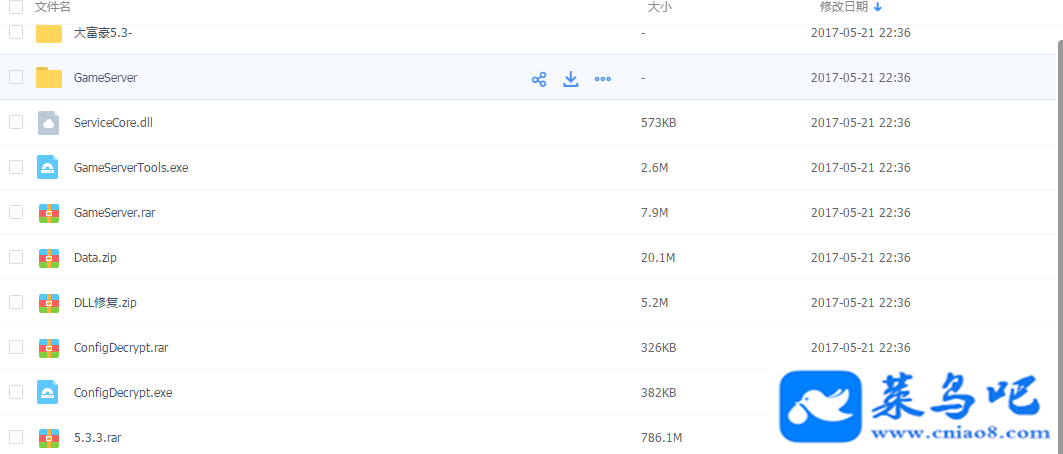1063x454 pixels.
Task: Click the 786.1M size value
Action: (x=661, y=438)
